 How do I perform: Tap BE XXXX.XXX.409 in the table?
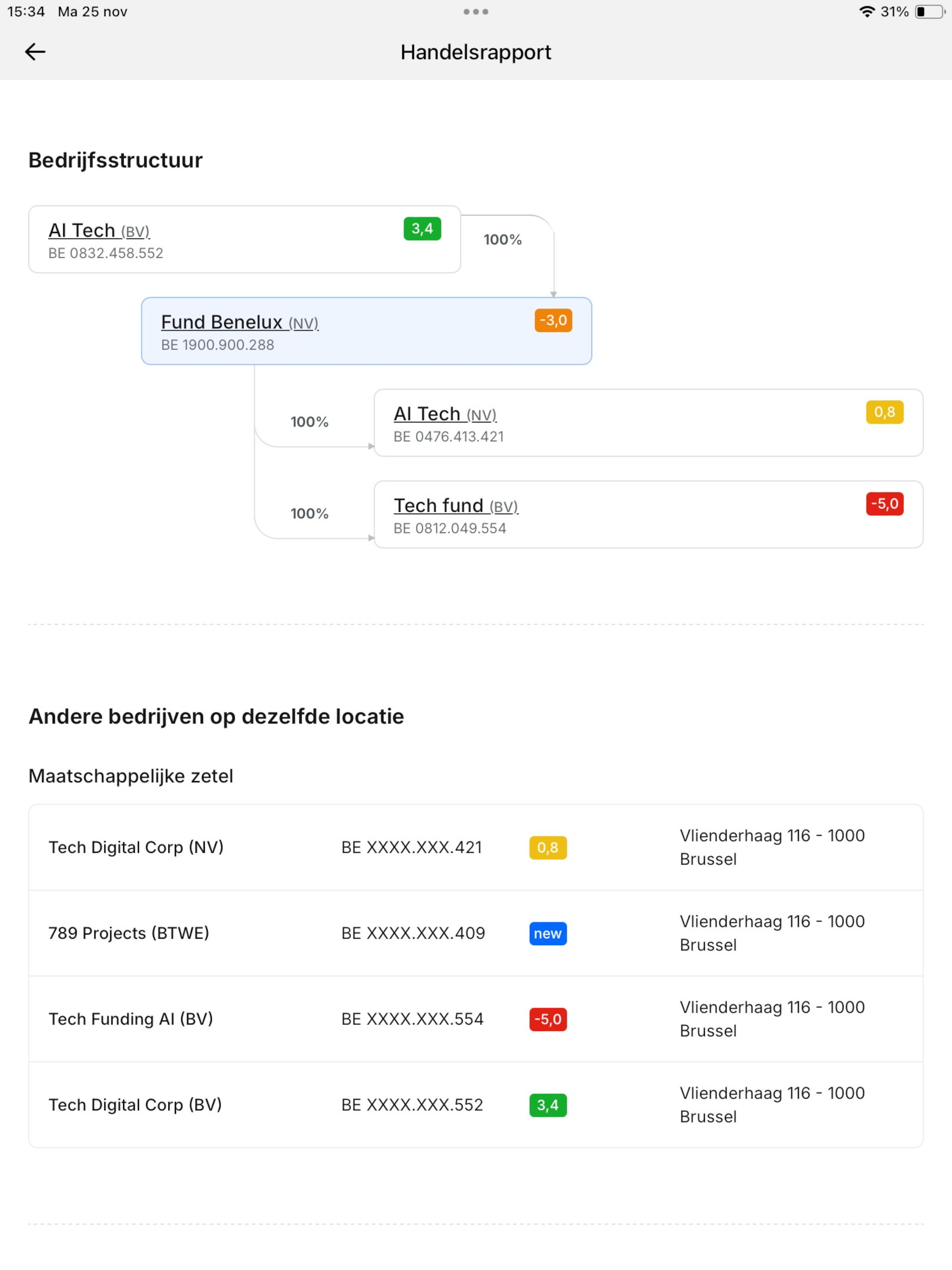click(413, 934)
